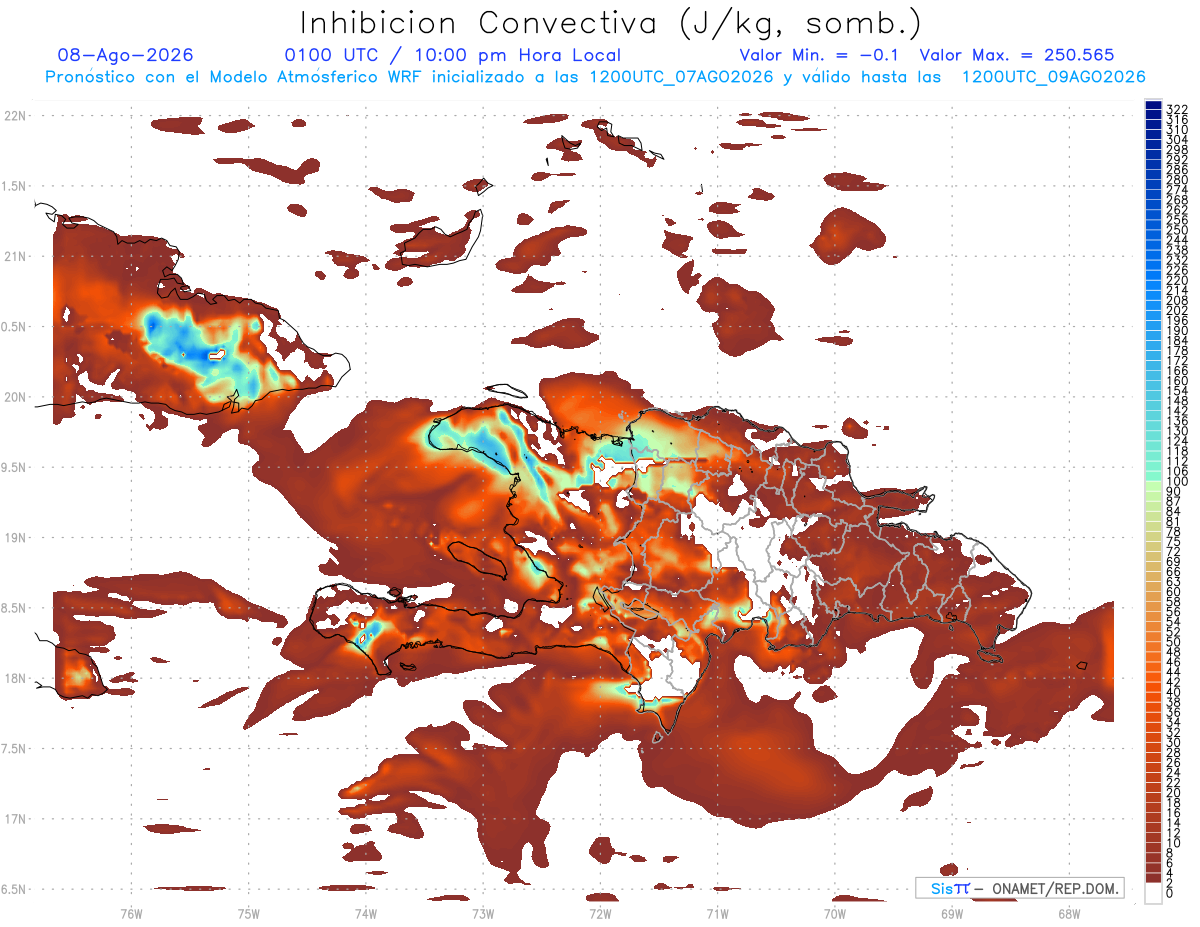The image size is (1200, 927).
Task: Click the darkest blue 322 colorbar swatch
Action: pyautogui.click(x=1153, y=107)
